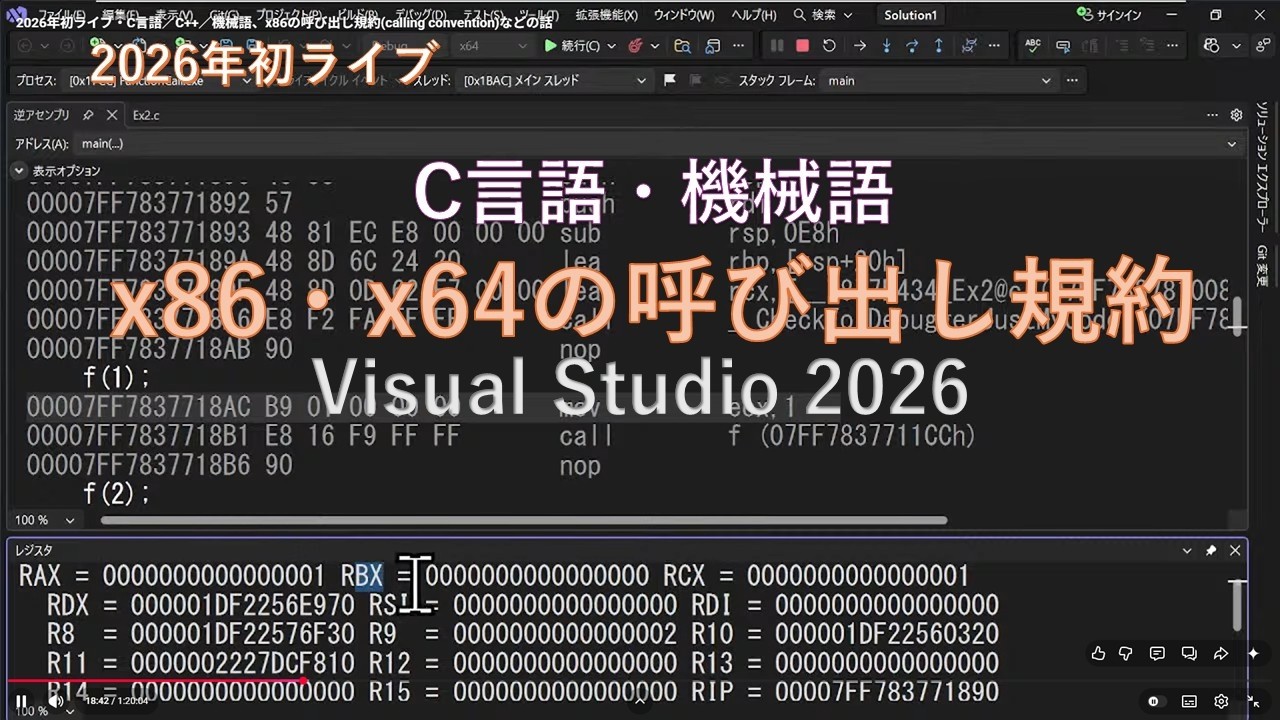
Task: Open the Extensions (拡張機能) menu
Action: [606, 15]
